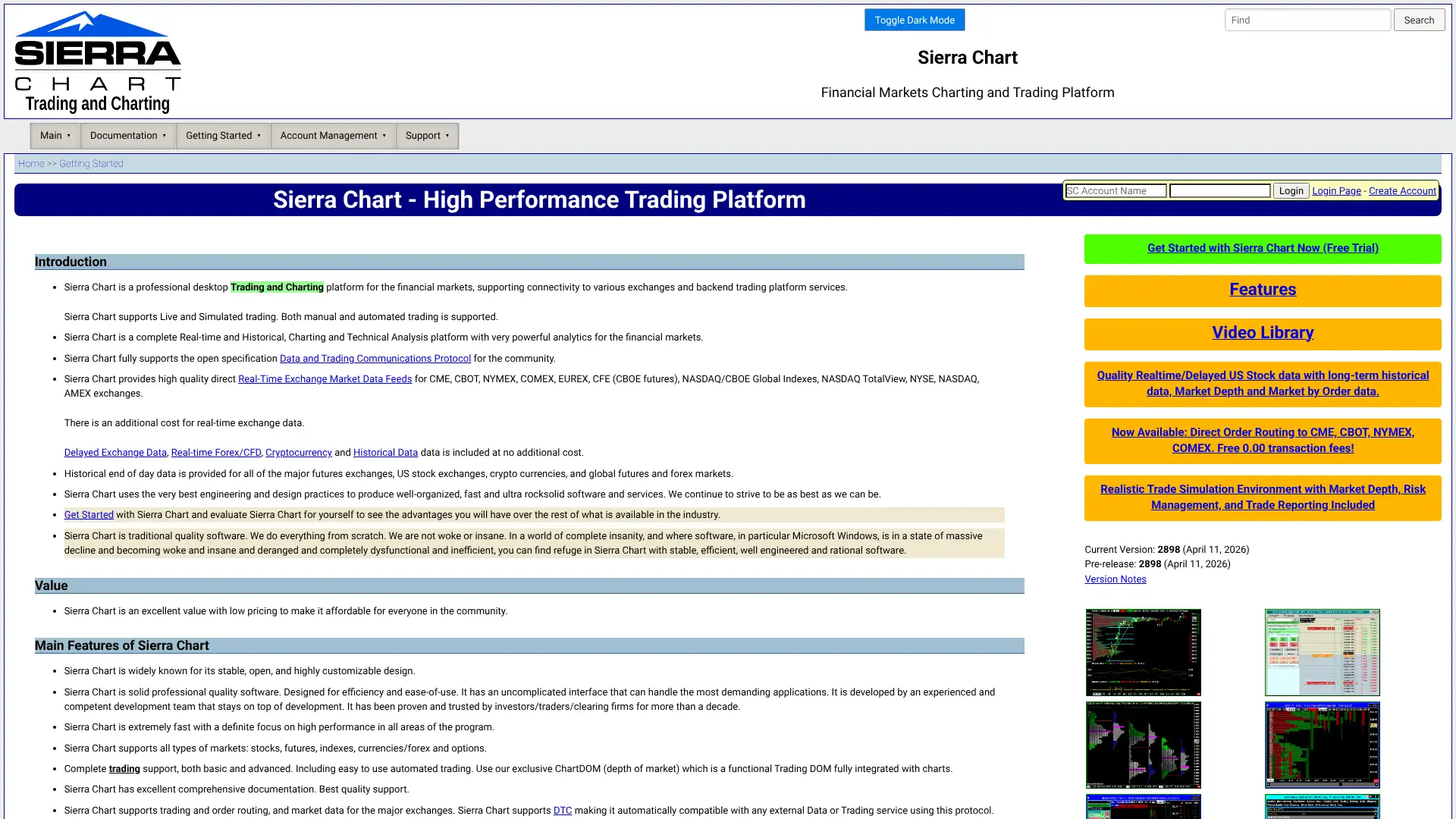
Task: Focus the SC Account Name field
Action: coord(1116,191)
